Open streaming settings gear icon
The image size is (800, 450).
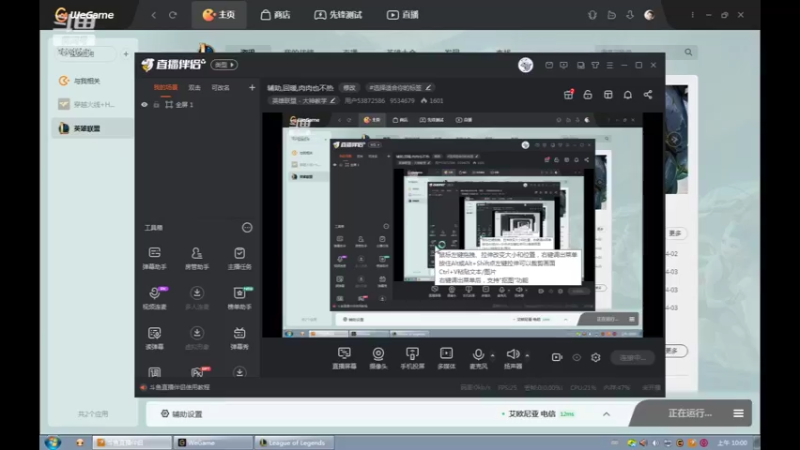[x=595, y=357]
